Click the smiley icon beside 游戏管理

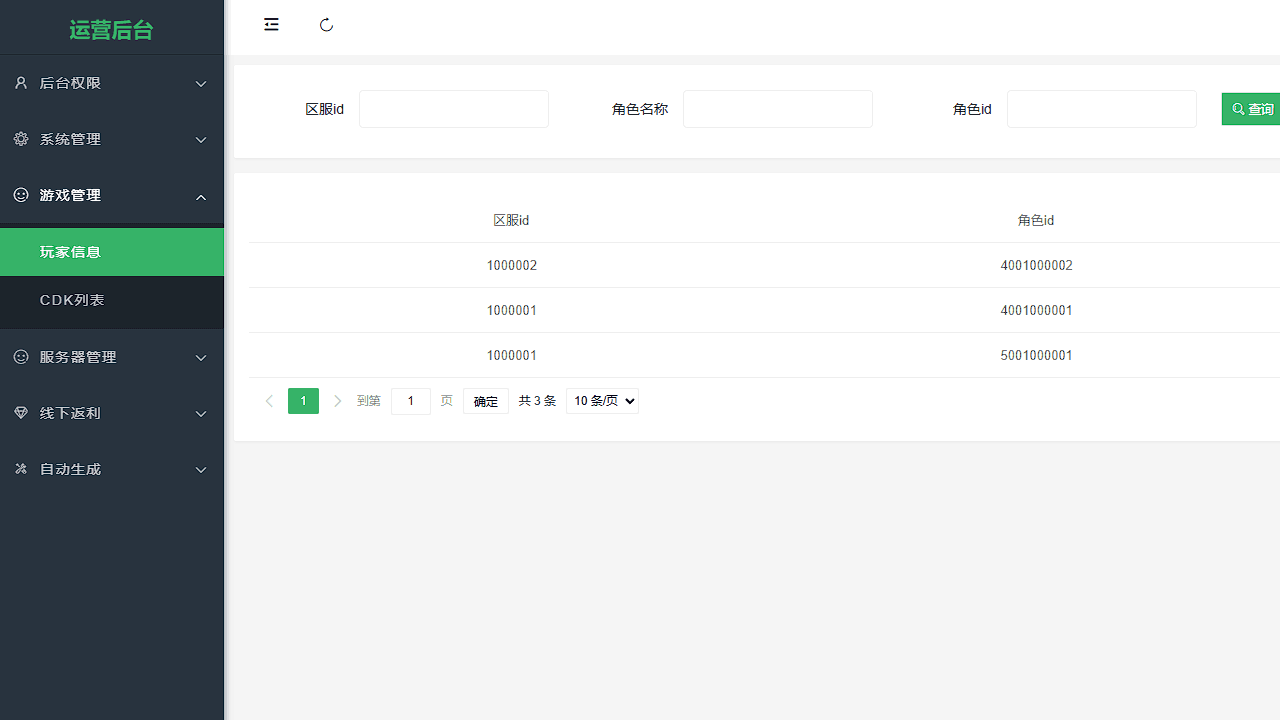click(20, 195)
